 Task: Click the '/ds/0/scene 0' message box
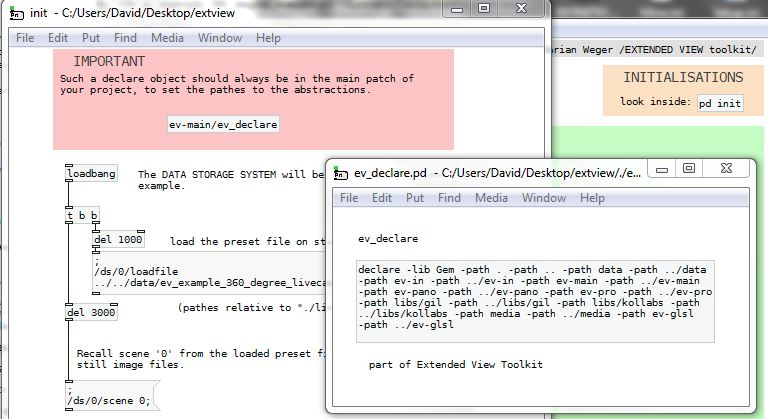tap(108, 400)
